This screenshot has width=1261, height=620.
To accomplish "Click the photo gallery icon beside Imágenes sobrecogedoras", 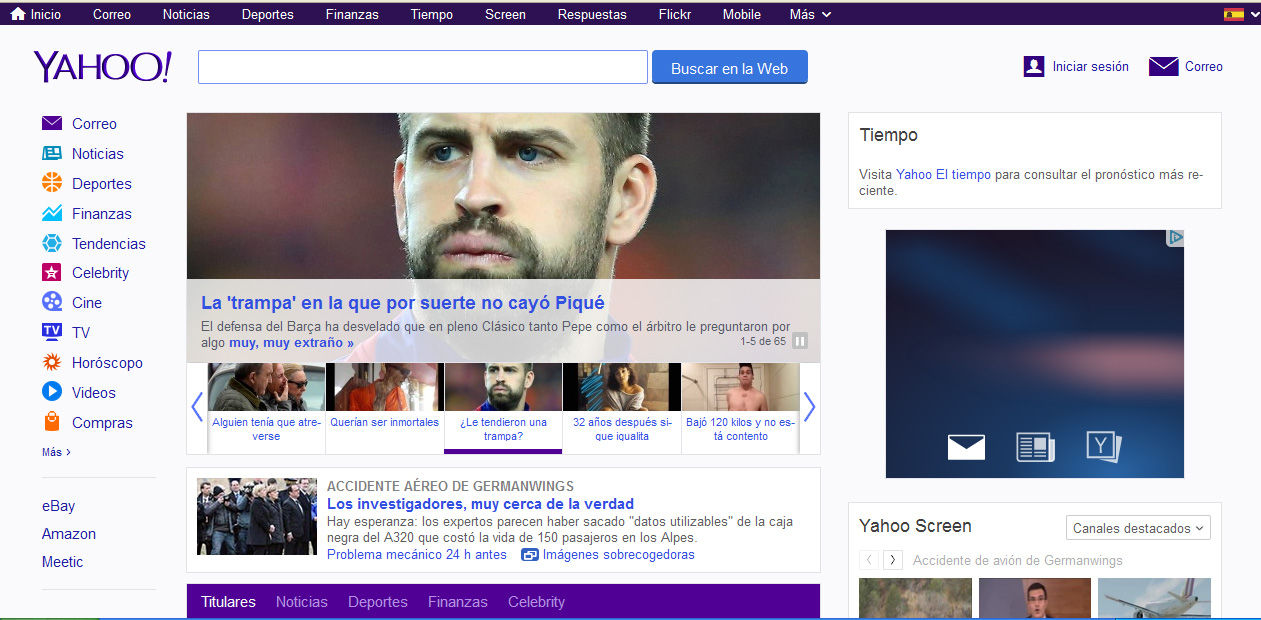I will click(530, 555).
